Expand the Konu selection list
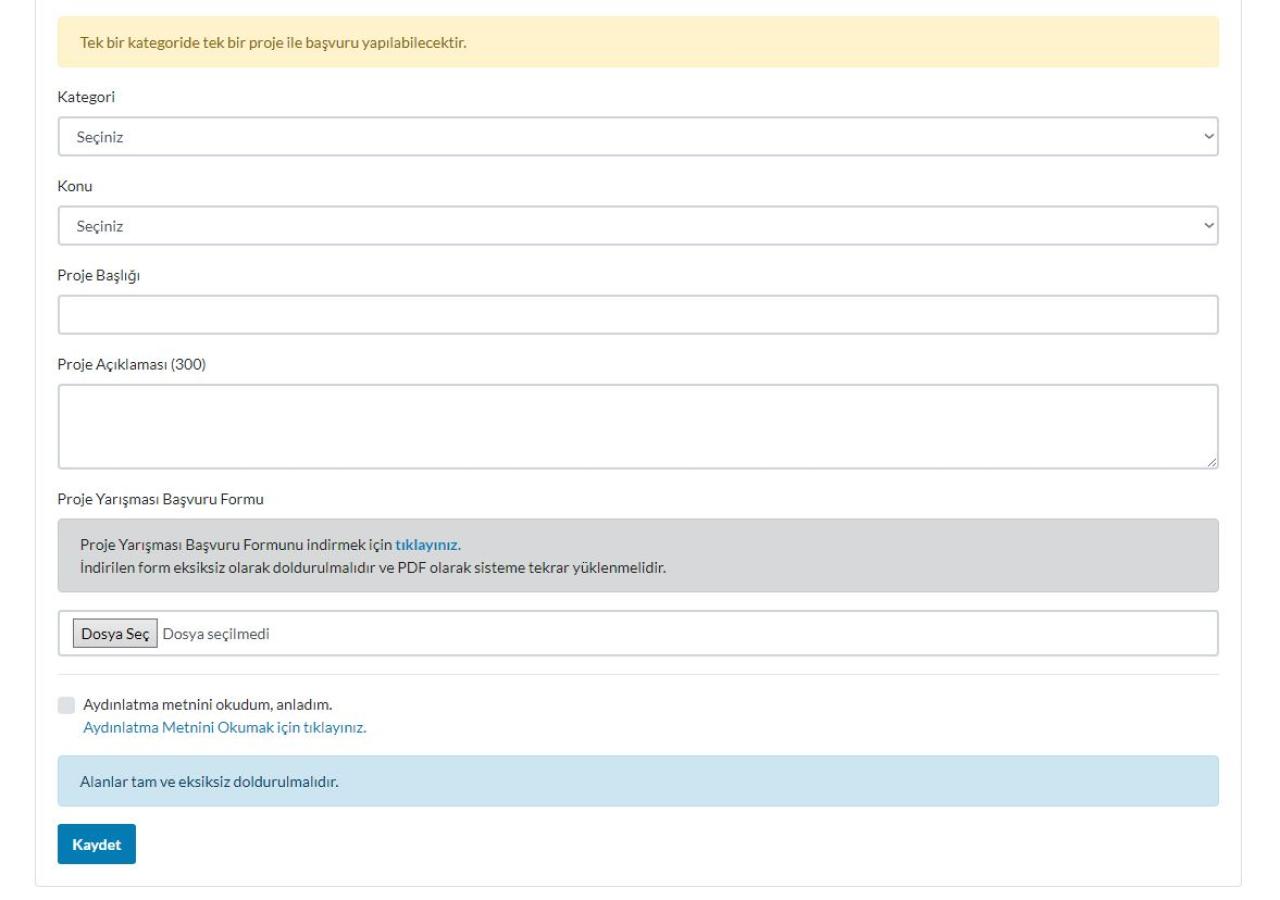Viewport: 1280px width, 900px height. [637, 226]
